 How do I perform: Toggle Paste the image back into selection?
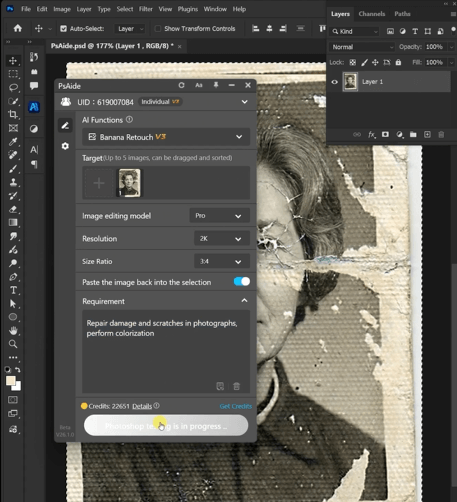point(242,282)
